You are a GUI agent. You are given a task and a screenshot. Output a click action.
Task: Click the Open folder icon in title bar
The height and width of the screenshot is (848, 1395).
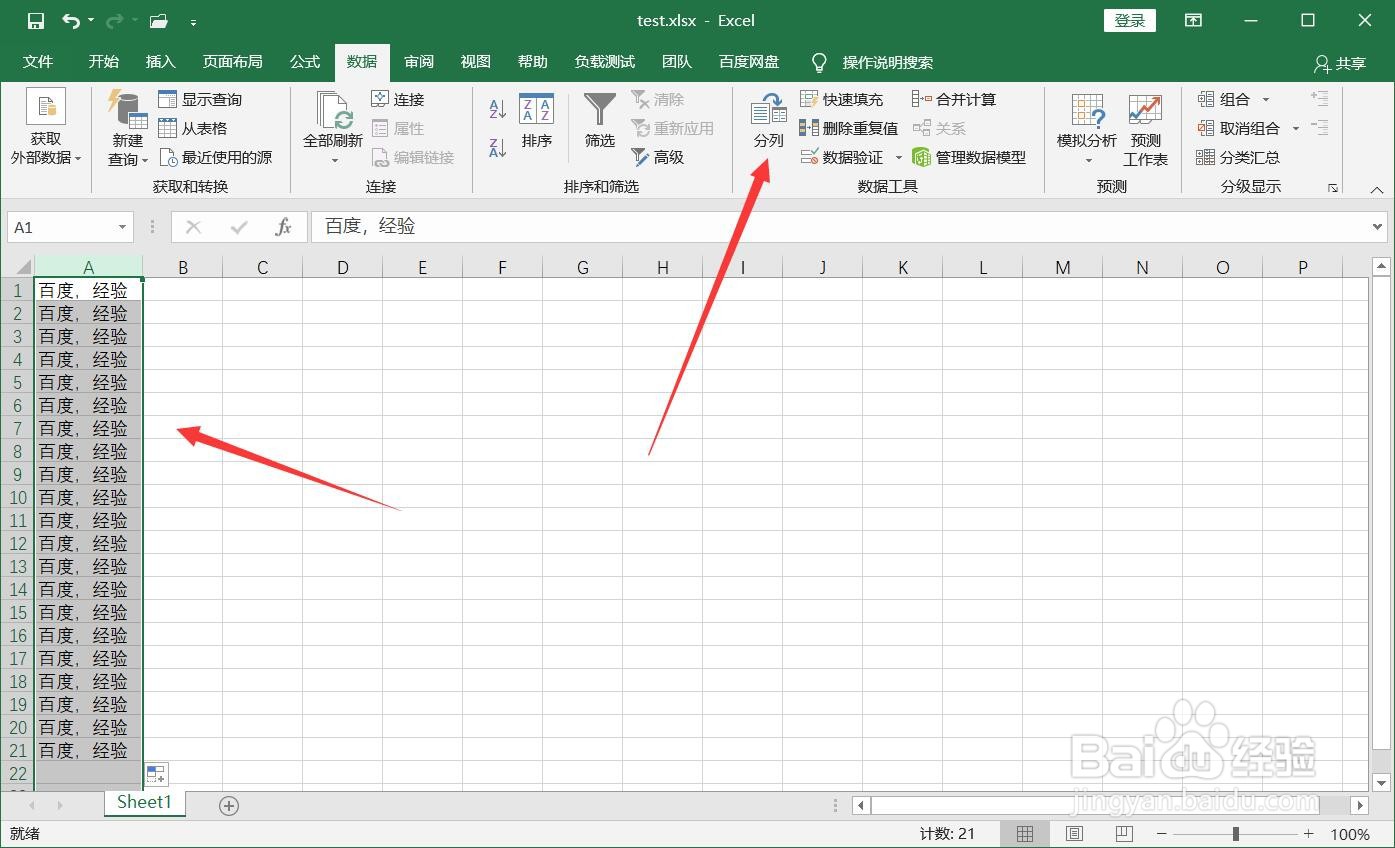click(x=158, y=21)
